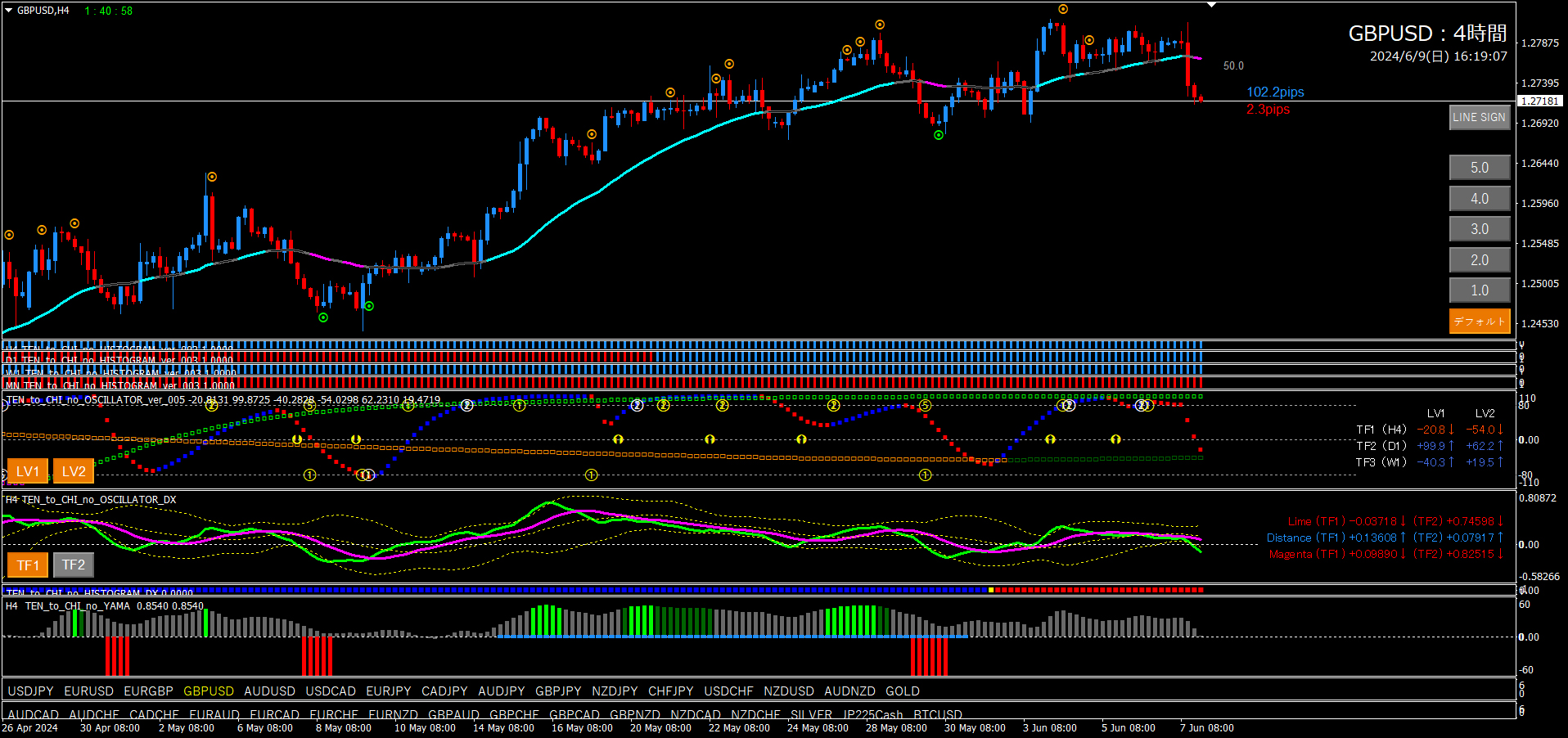Switch chart to NZDUSD
The width and height of the screenshot is (1568, 738).
point(789,691)
